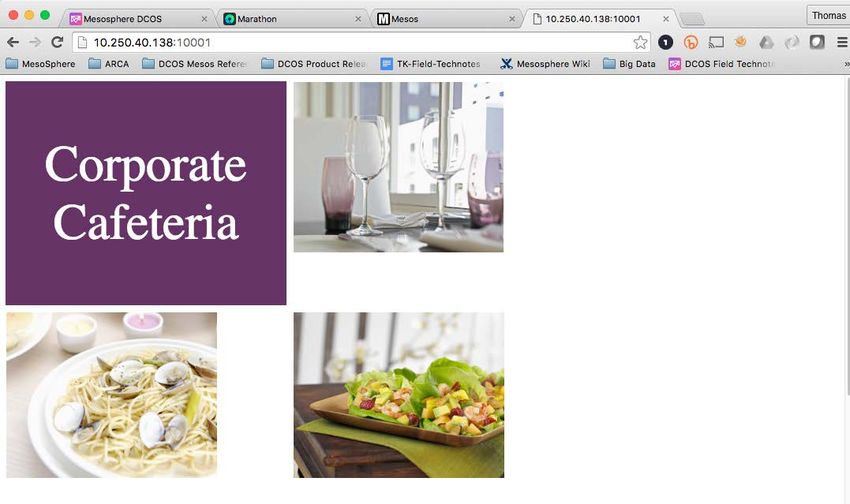Open the Mesosphere Wiki bookmark
Screen dimensions: 850x504
pyautogui.click(x=545, y=64)
